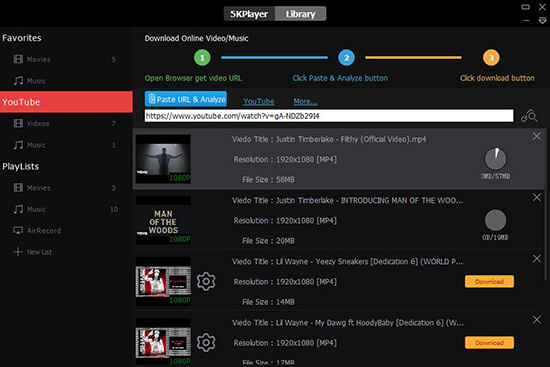
Task: Click the My Dawg video title text
Action: pos(347,322)
